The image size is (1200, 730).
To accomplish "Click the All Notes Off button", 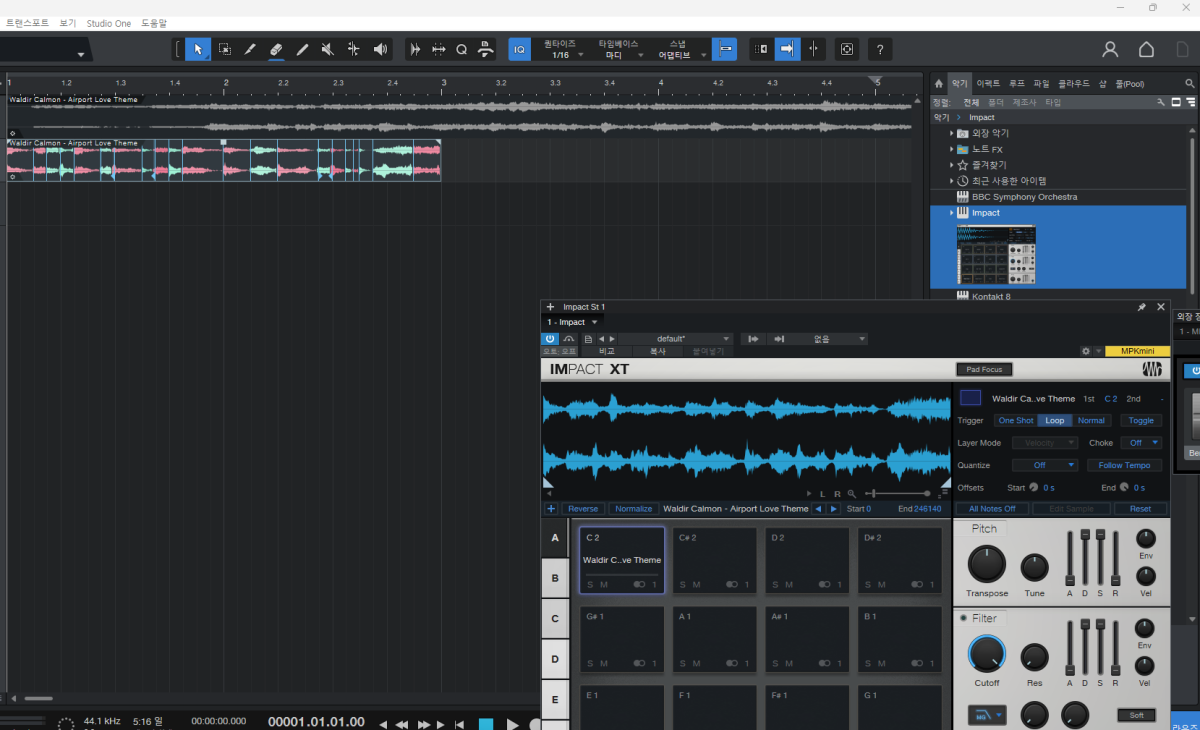I will tap(992, 509).
